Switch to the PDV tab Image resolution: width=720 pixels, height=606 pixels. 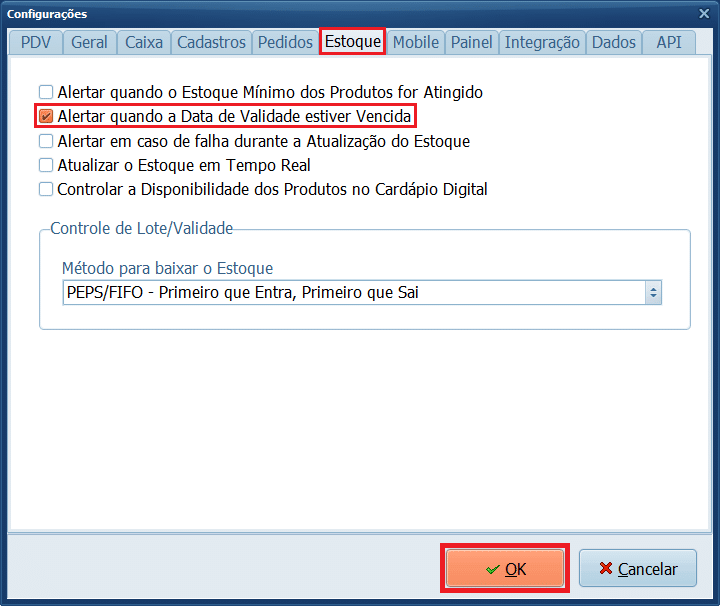pos(35,42)
